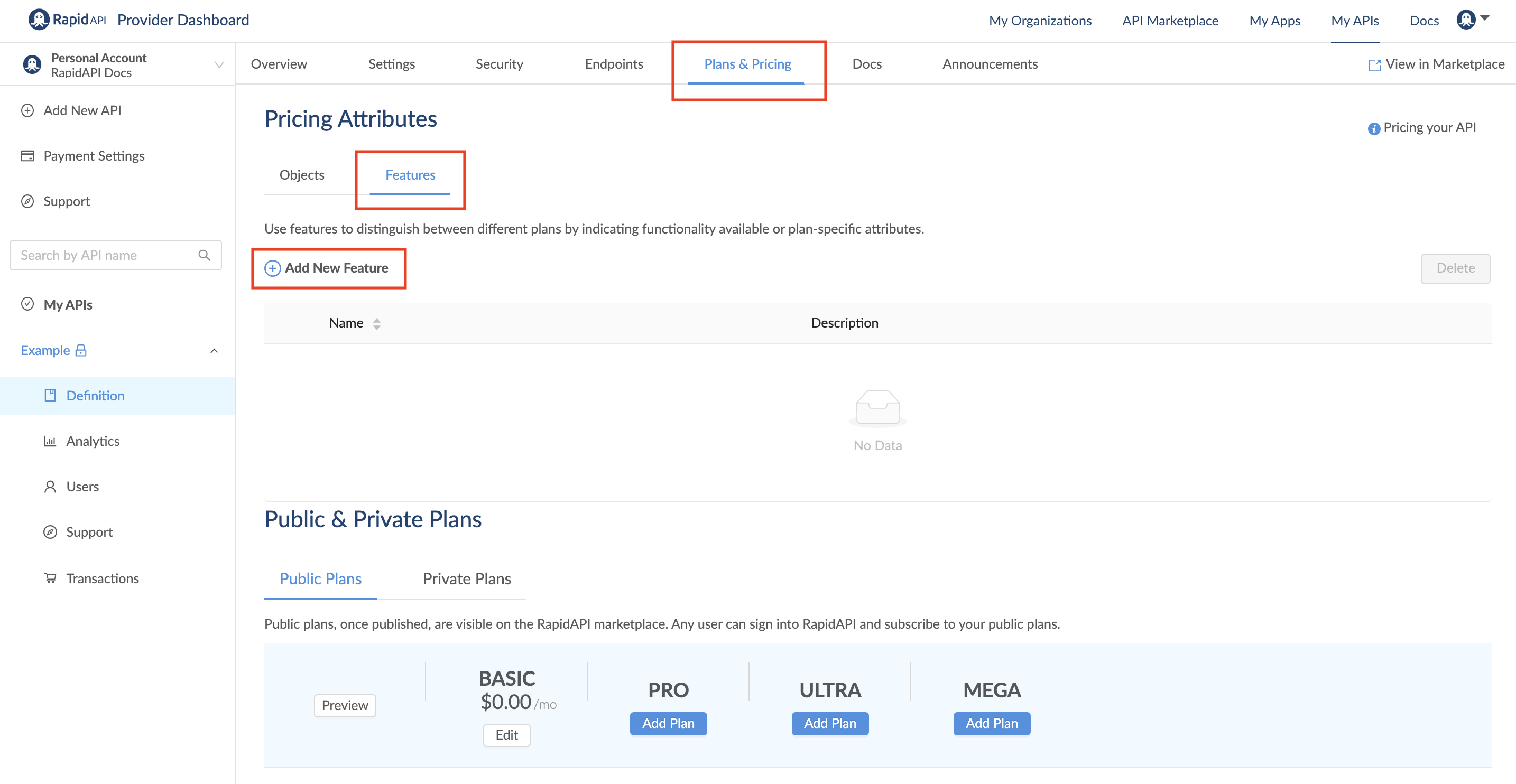Click Add Plan under ULTRA
This screenshot has height=784, width=1516.
click(830, 723)
